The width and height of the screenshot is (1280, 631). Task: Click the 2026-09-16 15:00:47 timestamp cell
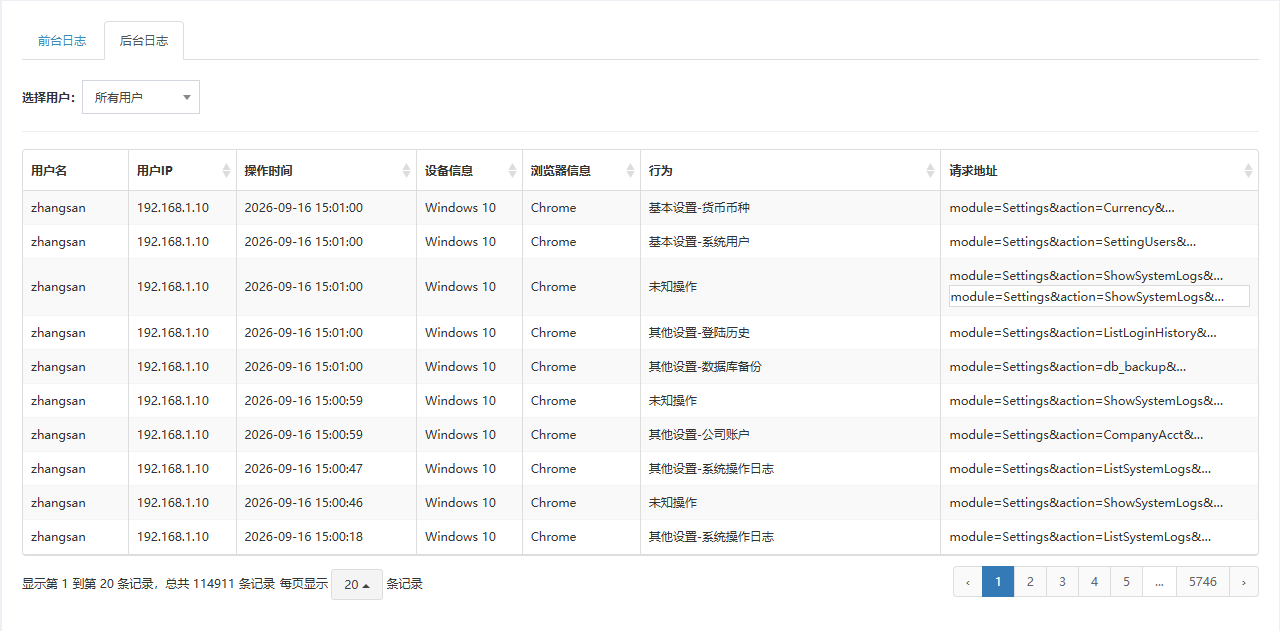coord(326,469)
